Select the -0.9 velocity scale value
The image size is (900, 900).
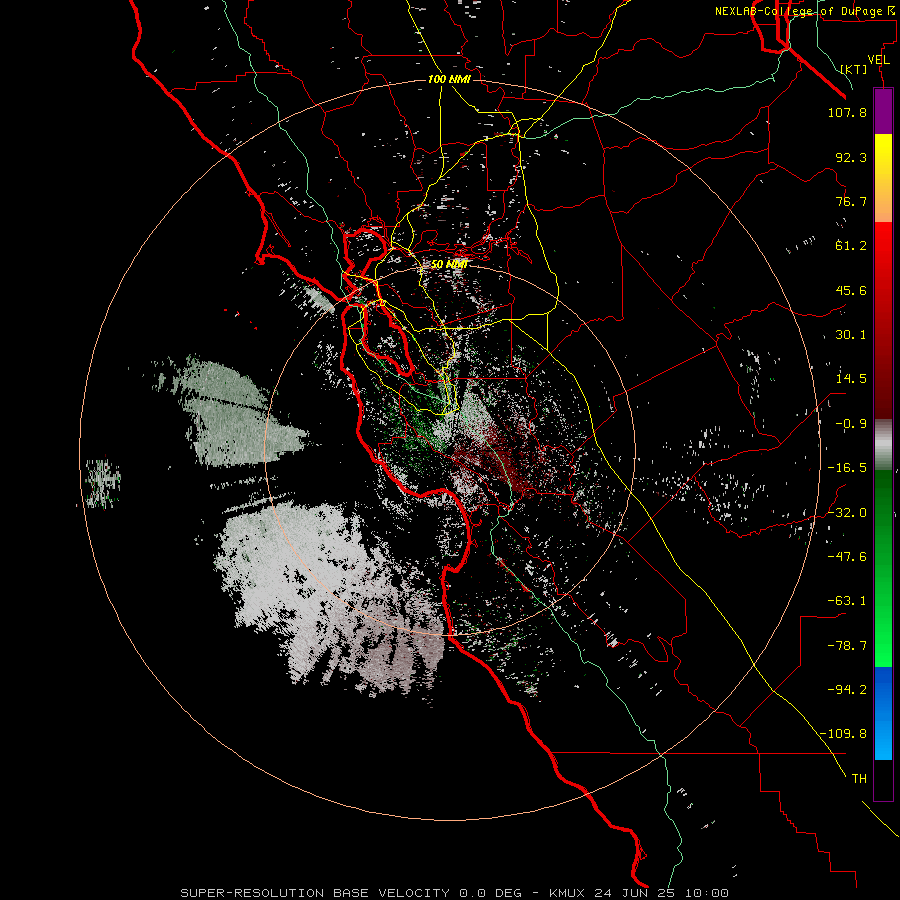click(x=851, y=424)
